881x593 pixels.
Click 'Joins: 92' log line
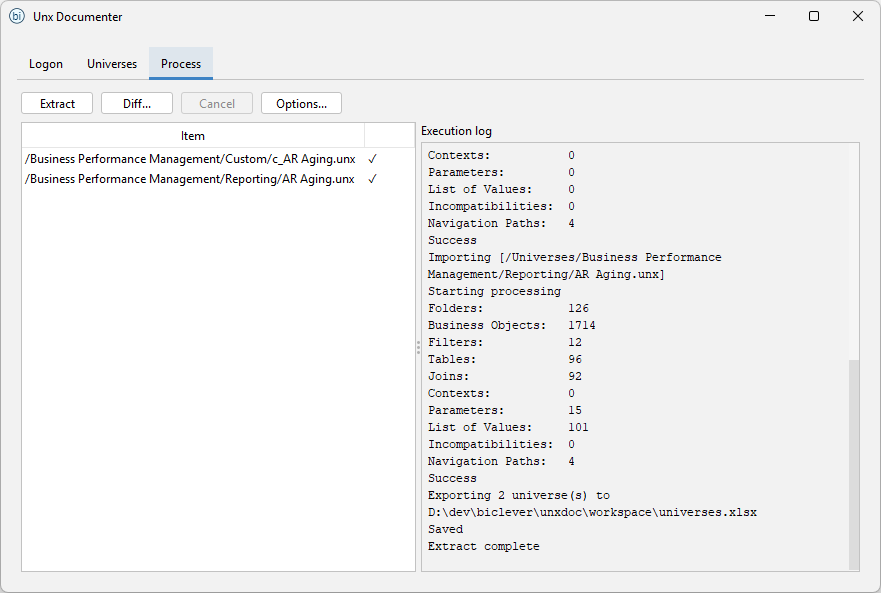point(505,376)
